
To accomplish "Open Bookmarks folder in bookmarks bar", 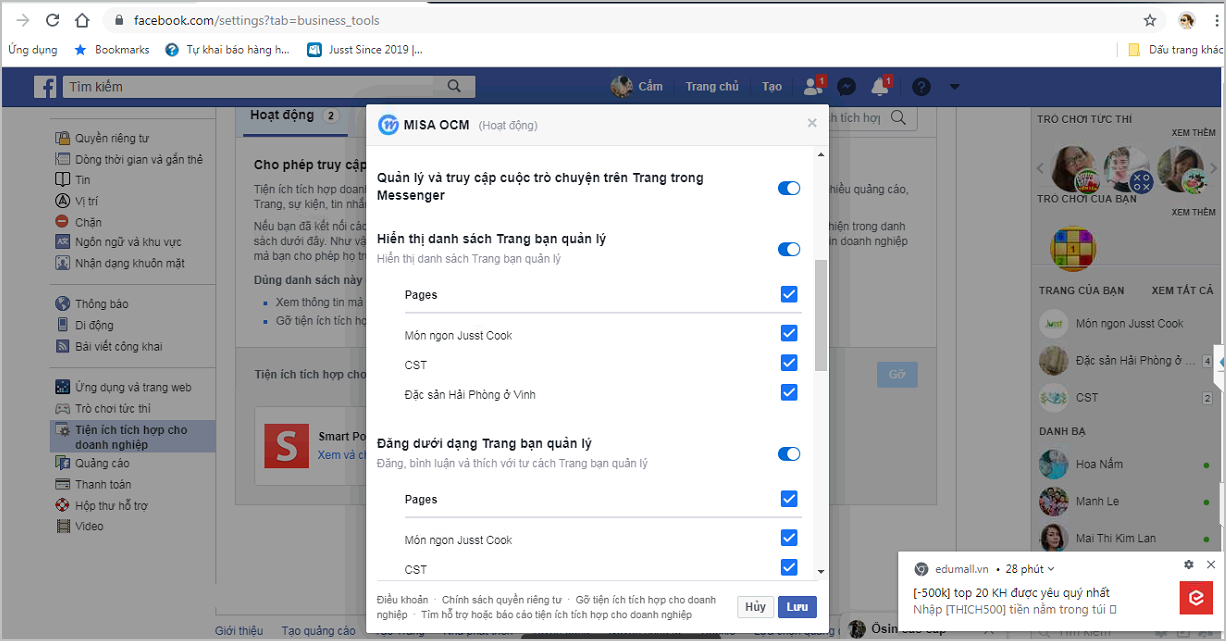I will 112,49.
